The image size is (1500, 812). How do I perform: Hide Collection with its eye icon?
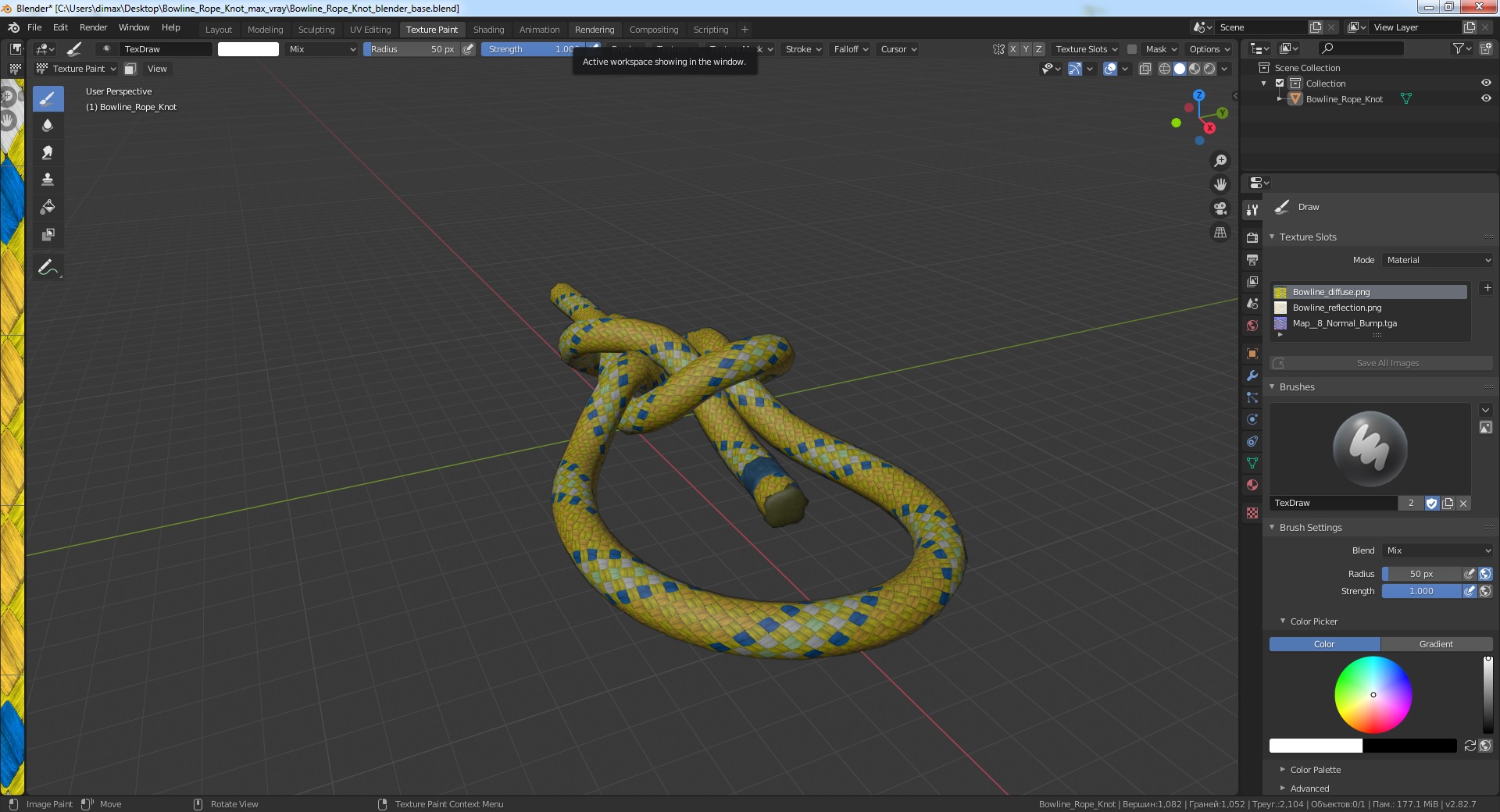pos(1486,83)
